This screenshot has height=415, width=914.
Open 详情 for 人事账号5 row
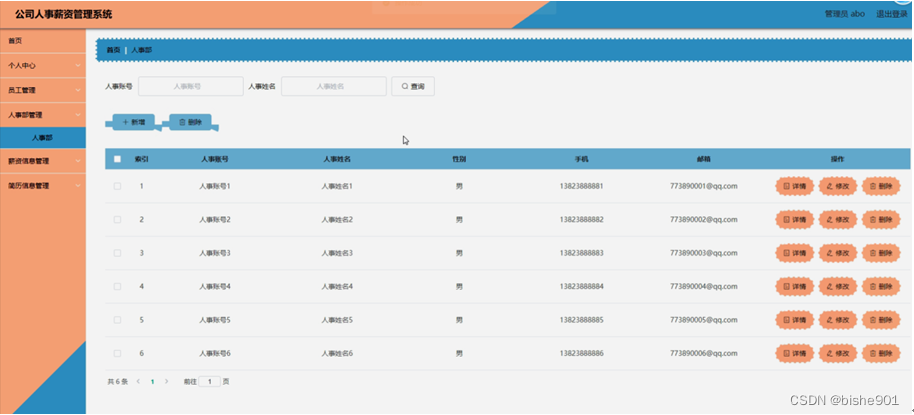[x=795, y=320]
